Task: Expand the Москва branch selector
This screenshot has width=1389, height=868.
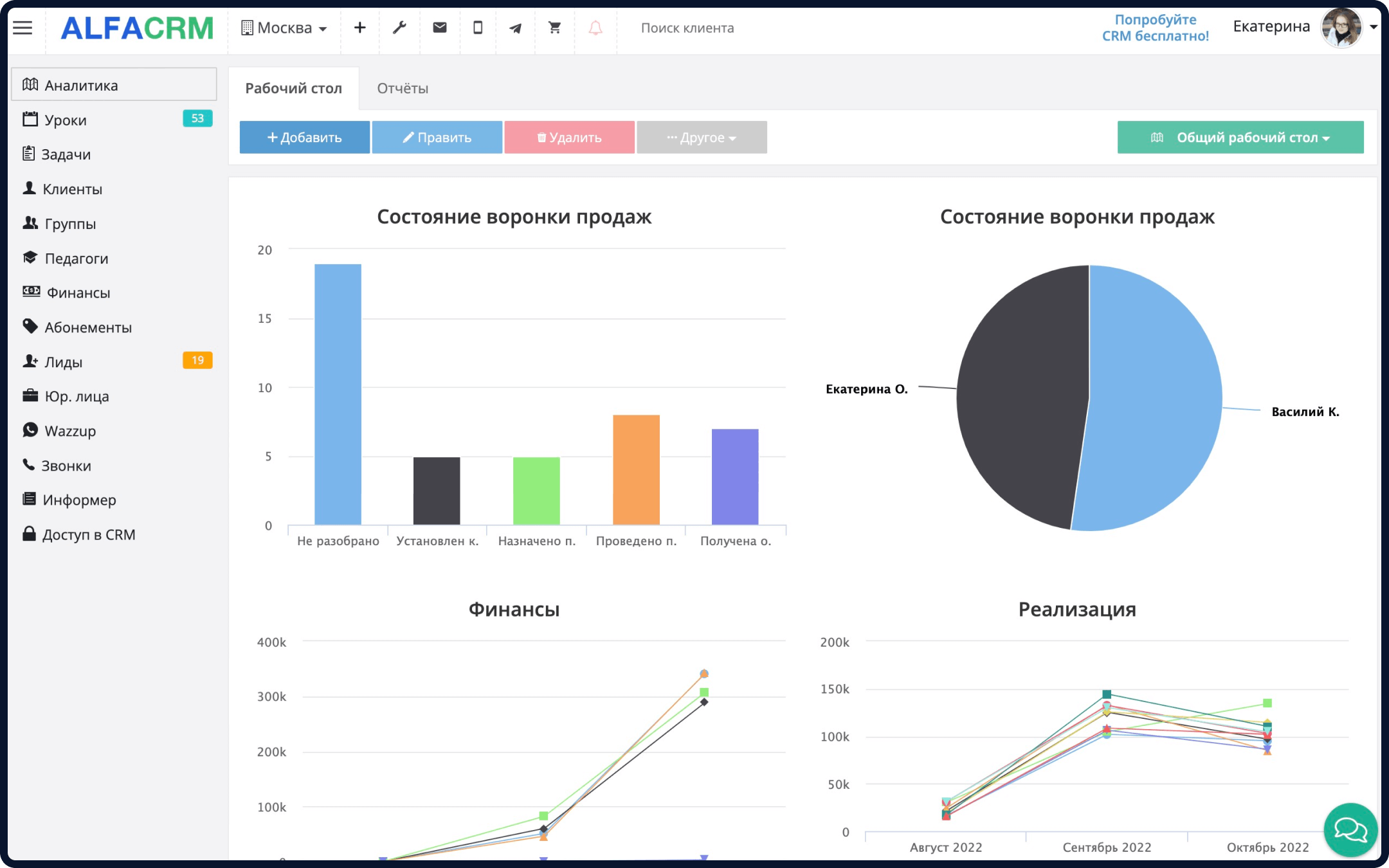Action: pyautogui.click(x=283, y=28)
